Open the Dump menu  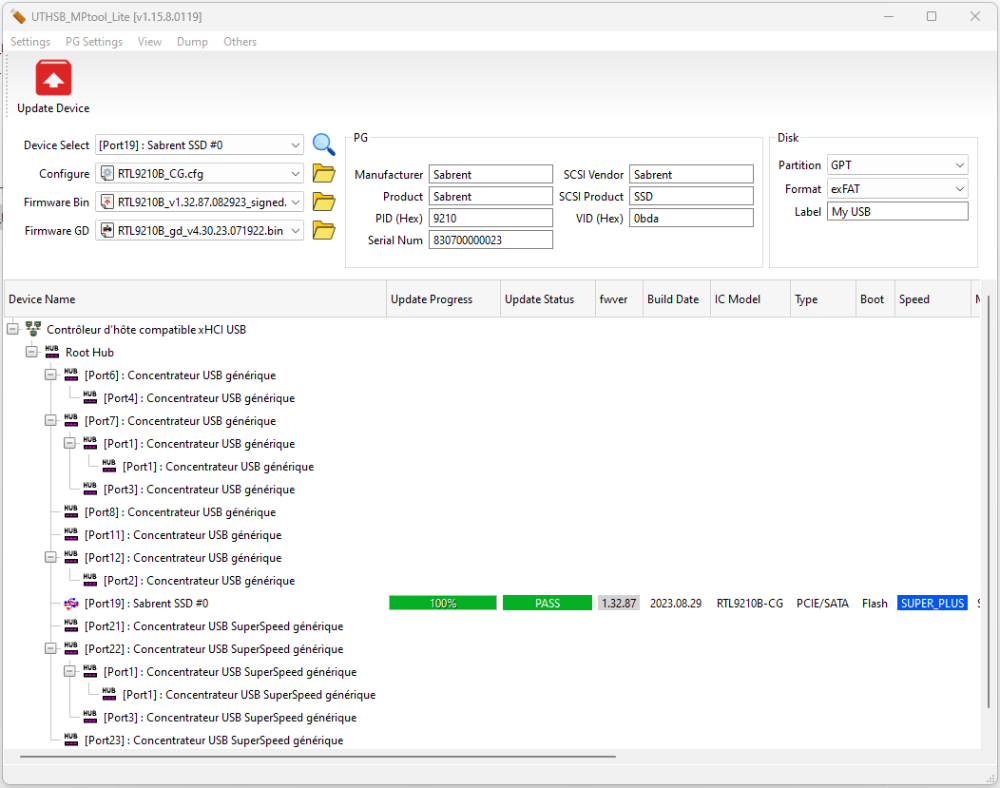(x=192, y=42)
